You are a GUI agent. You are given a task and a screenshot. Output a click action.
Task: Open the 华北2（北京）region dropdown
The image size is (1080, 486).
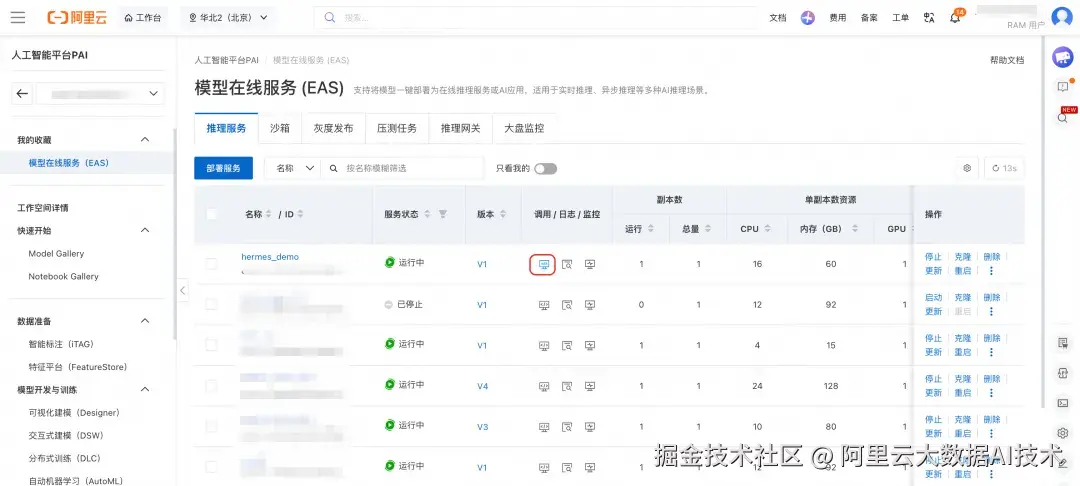coord(228,18)
